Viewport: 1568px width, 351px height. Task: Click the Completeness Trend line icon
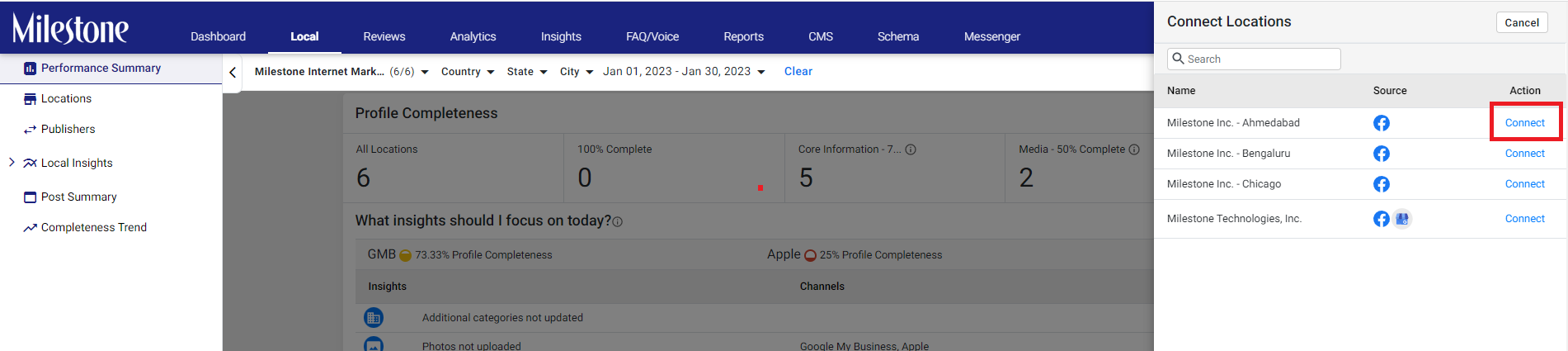coord(30,228)
